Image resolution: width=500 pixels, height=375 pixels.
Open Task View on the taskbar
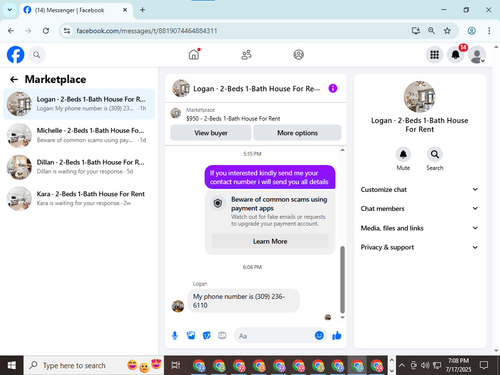click(176, 365)
